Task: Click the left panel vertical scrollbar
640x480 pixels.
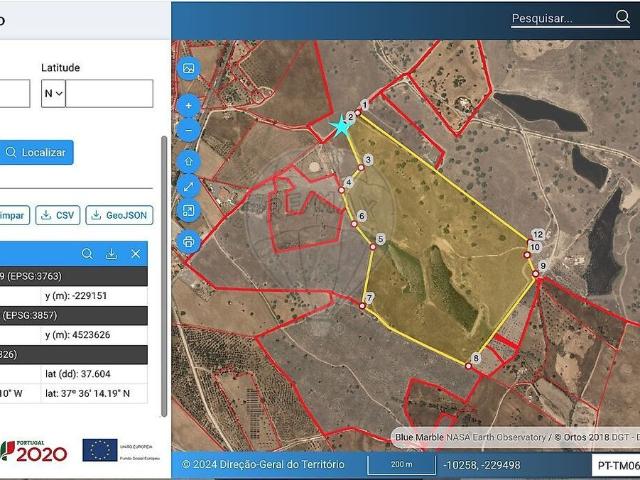Action: [x=164, y=270]
